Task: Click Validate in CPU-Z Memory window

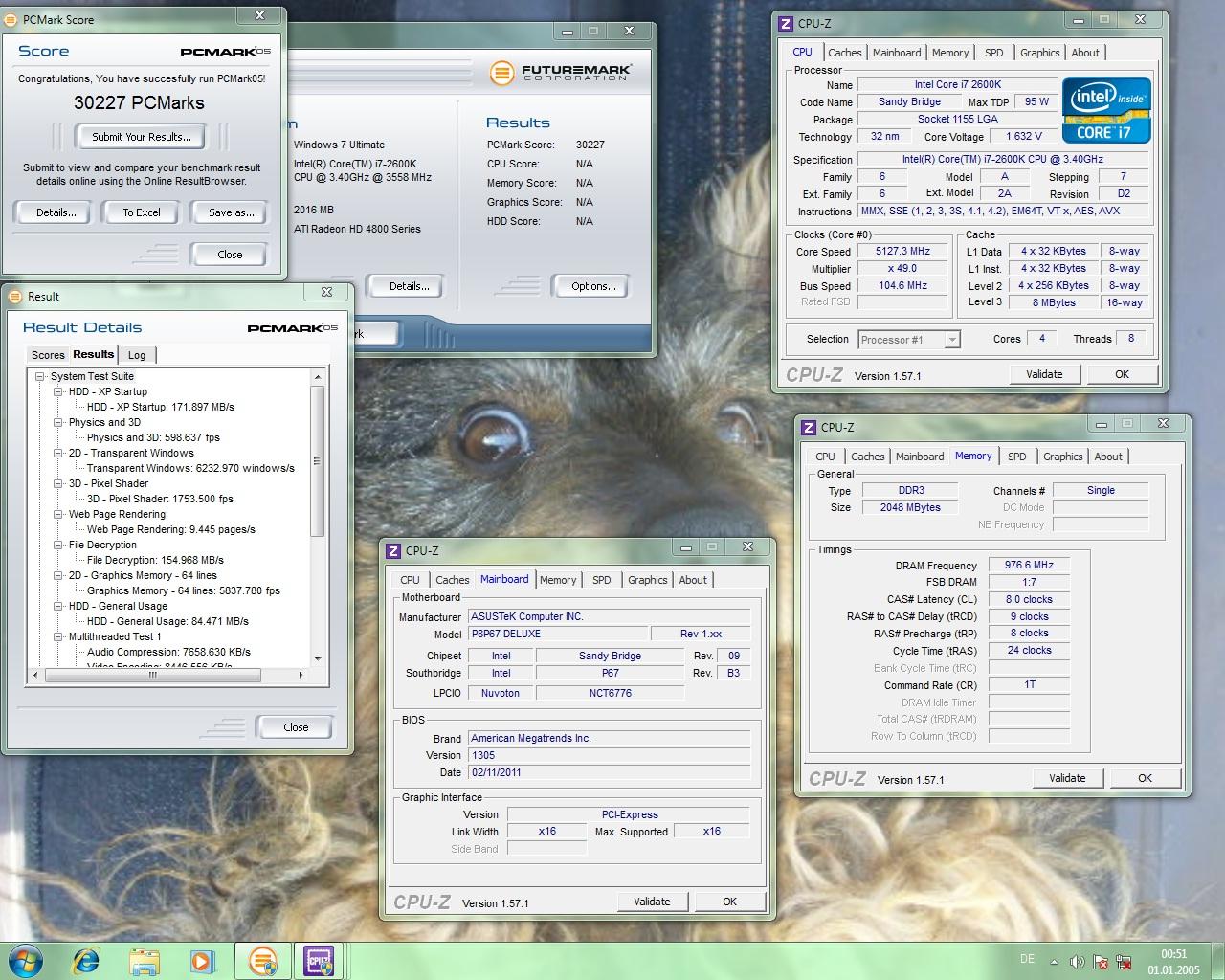Action: (1067, 778)
